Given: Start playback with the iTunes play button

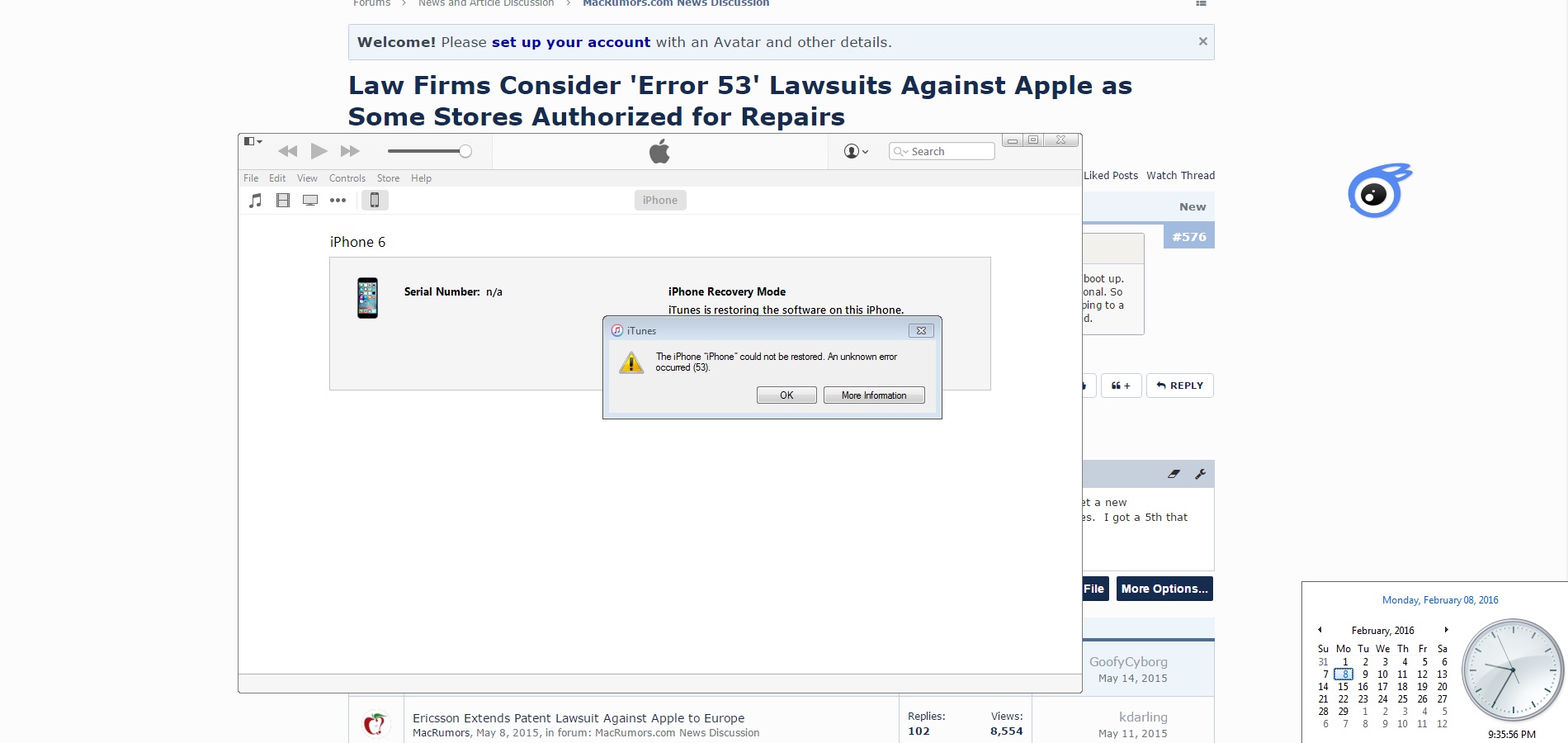Looking at the screenshot, I should coord(319,151).
